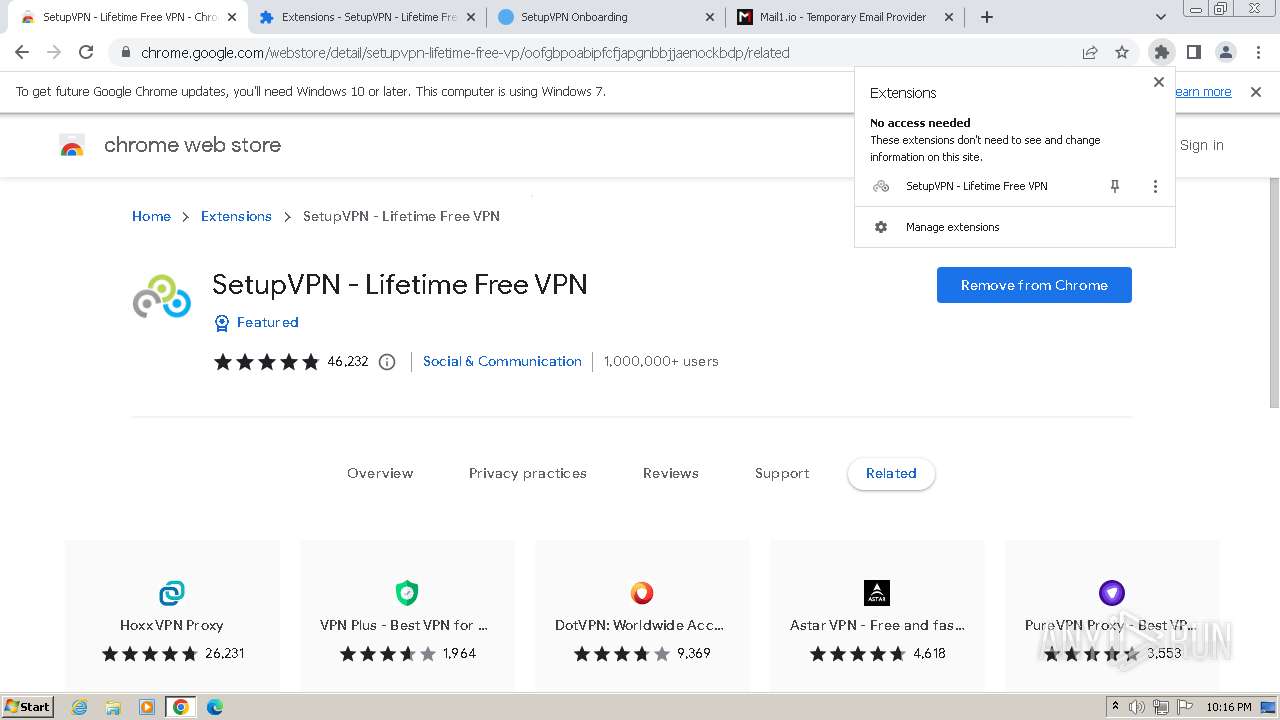Select the Related tab
The image size is (1280, 720).
click(891, 473)
